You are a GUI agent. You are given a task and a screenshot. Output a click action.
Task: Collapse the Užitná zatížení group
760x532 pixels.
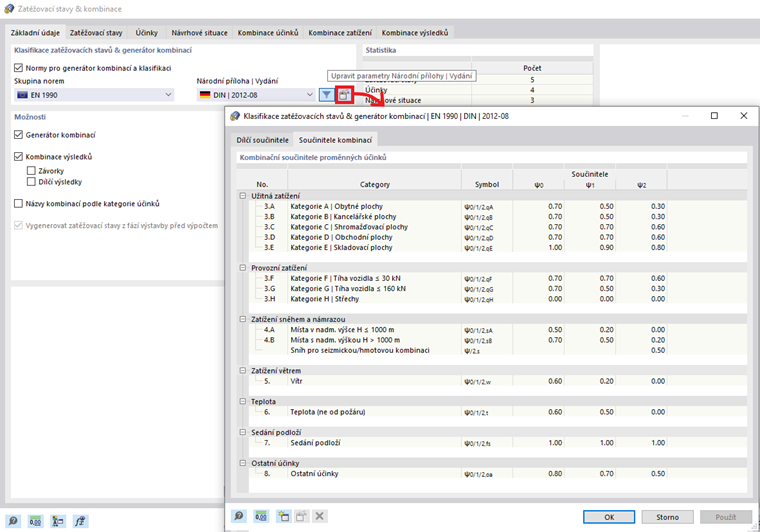(x=243, y=196)
